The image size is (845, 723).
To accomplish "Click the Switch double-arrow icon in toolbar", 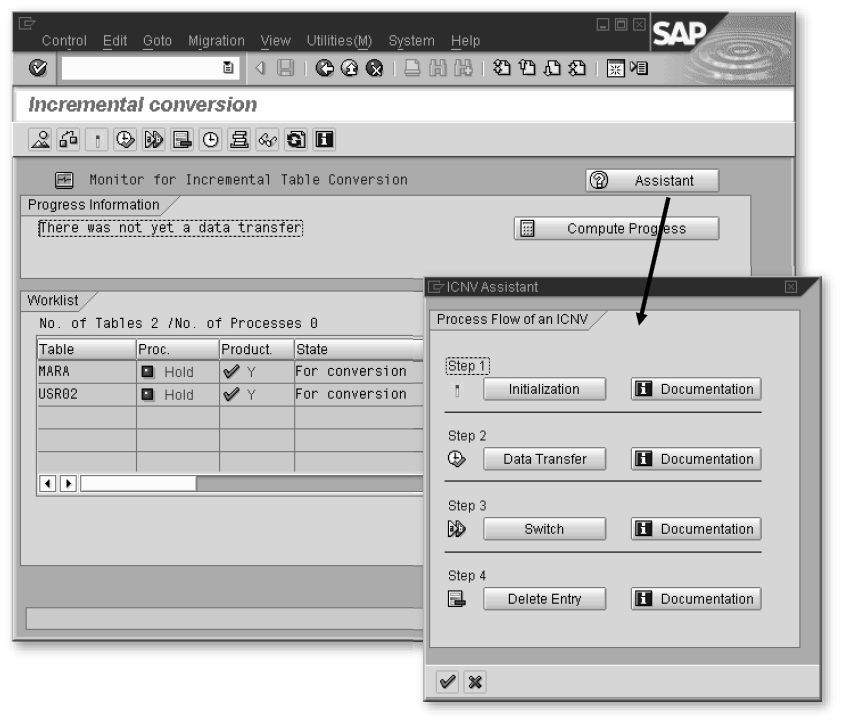I will point(154,140).
